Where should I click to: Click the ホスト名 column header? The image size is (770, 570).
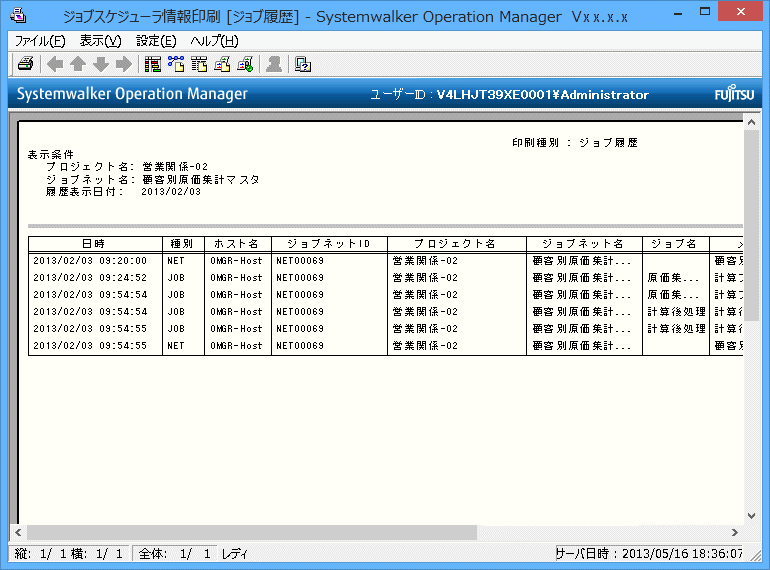[x=238, y=244]
